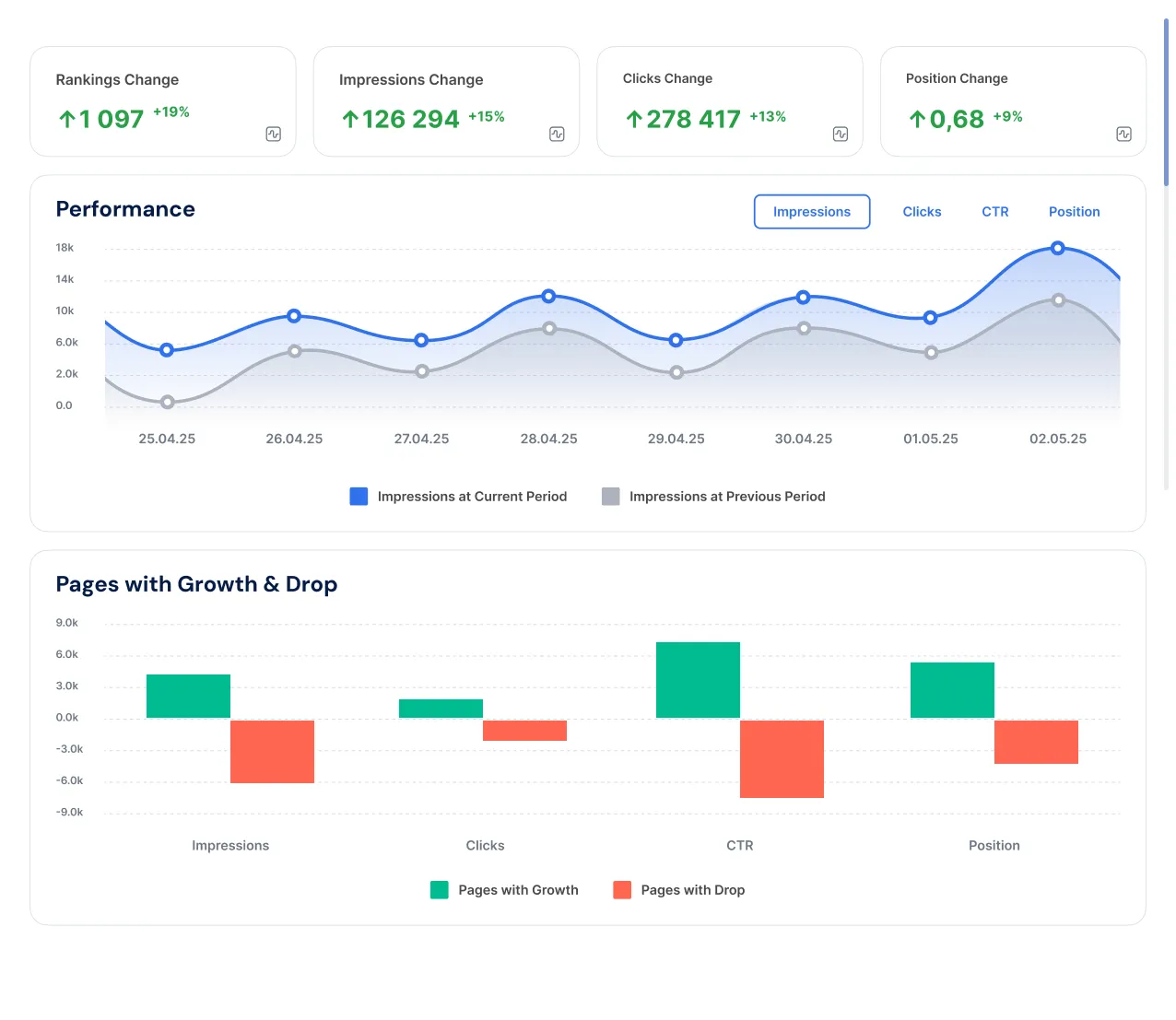The height and width of the screenshot is (1020, 1176).
Task: Click gray data point for 28.04.25
Action: click(549, 328)
